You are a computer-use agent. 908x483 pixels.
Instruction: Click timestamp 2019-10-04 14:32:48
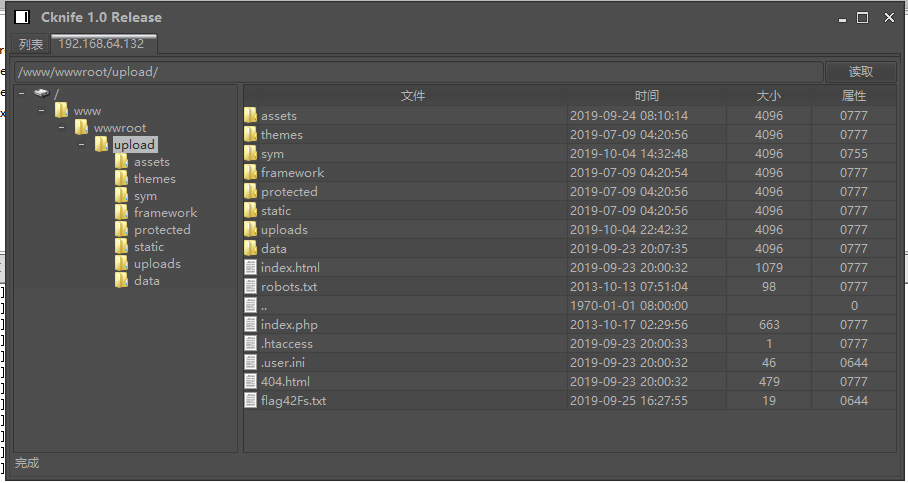629,153
